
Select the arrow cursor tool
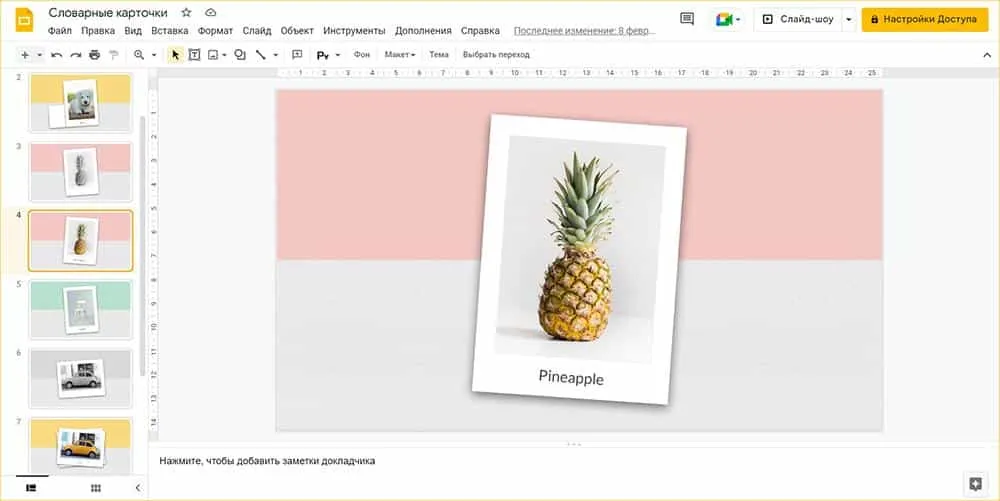[175, 55]
